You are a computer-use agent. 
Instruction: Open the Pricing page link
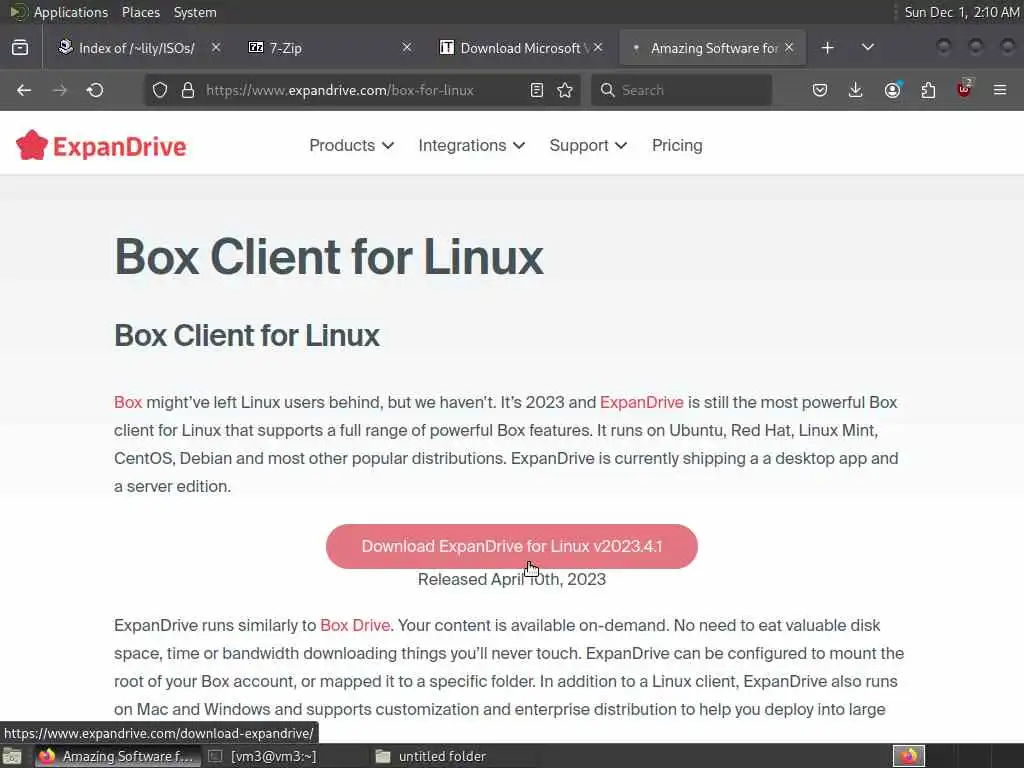tap(677, 145)
